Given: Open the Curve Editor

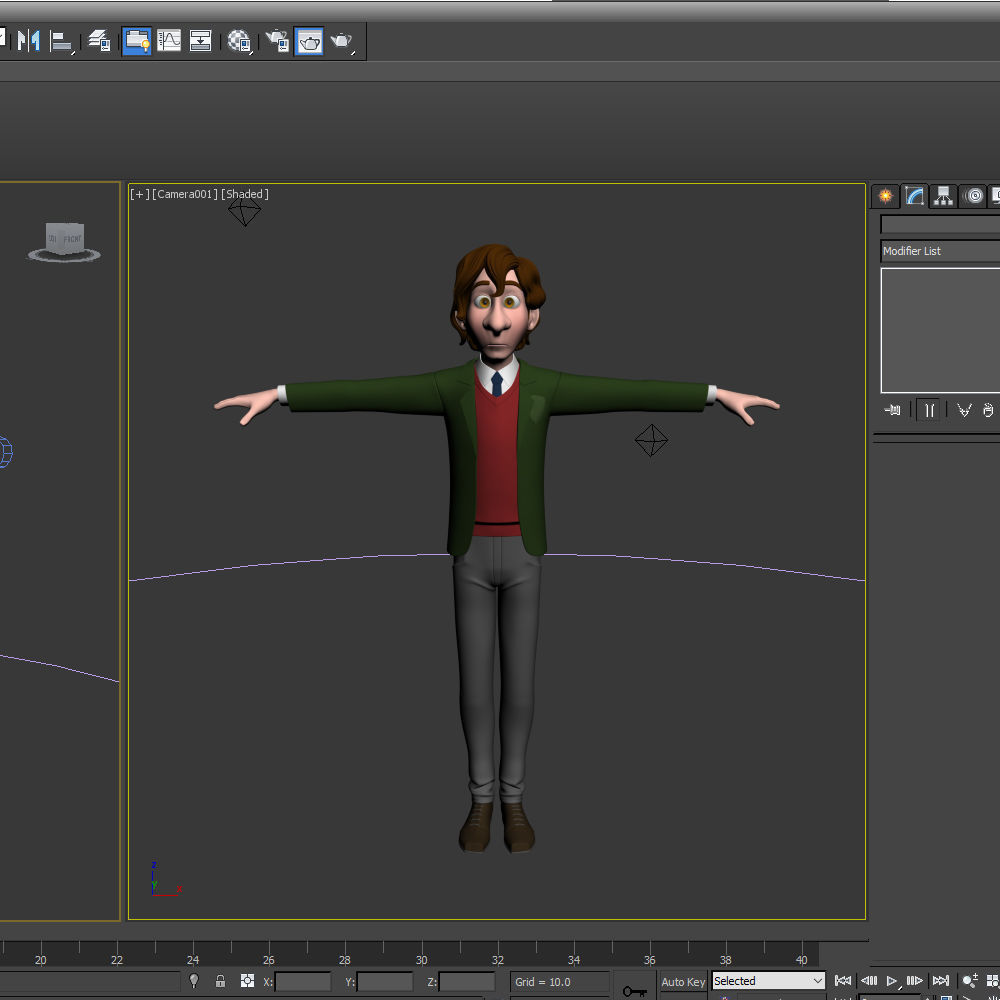Looking at the screenshot, I should (x=169, y=41).
